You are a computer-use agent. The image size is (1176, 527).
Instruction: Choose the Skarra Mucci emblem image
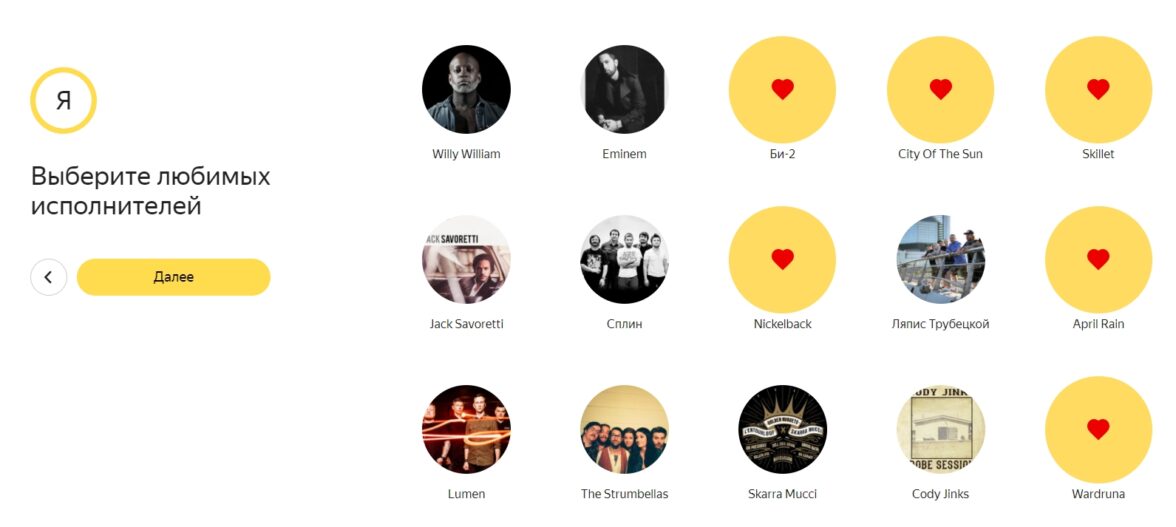coord(782,430)
